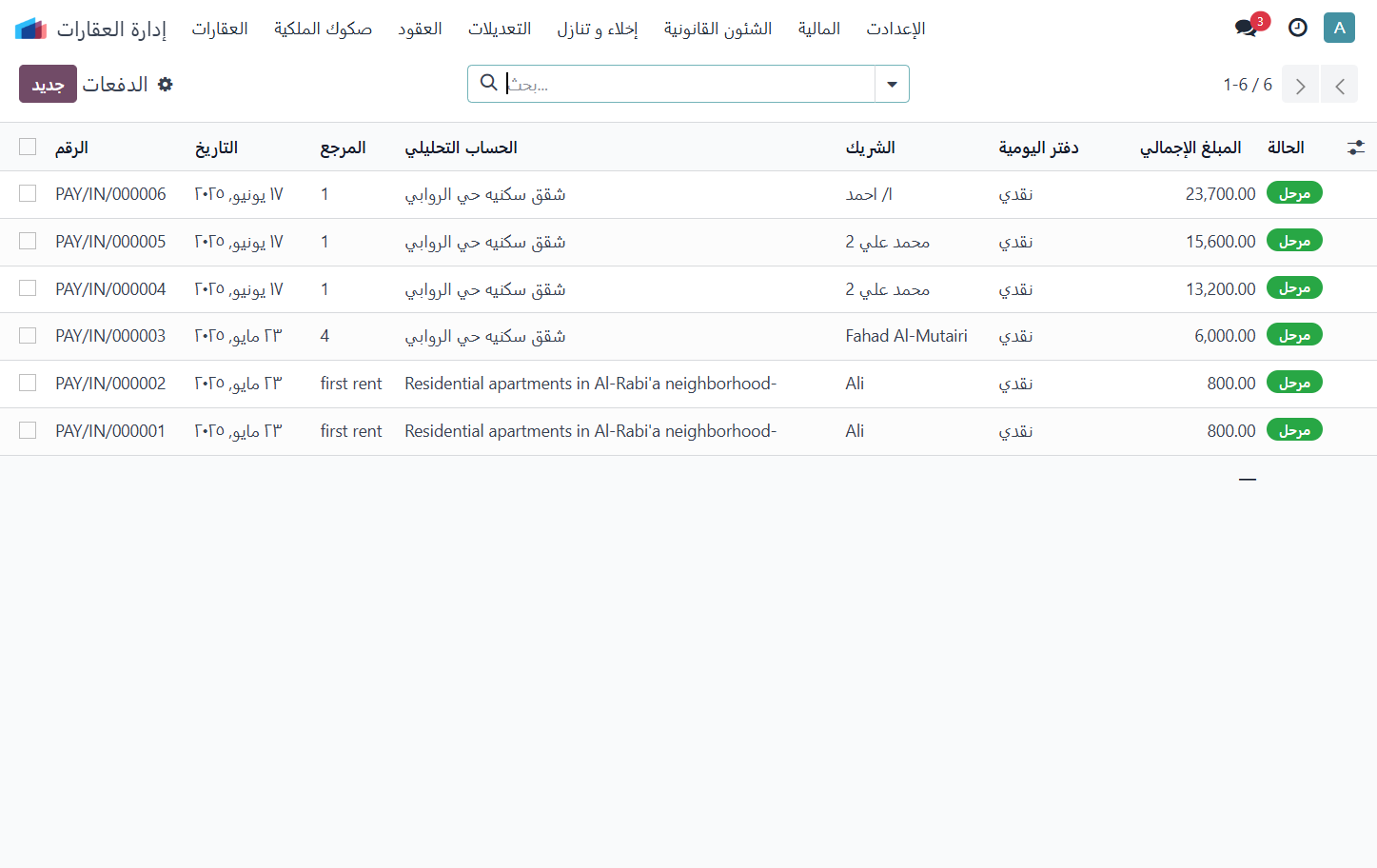The image size is (1377, 868).
Task: Check the row PAY/IN/000001 checkbox
Action: (x=28, y=430)
